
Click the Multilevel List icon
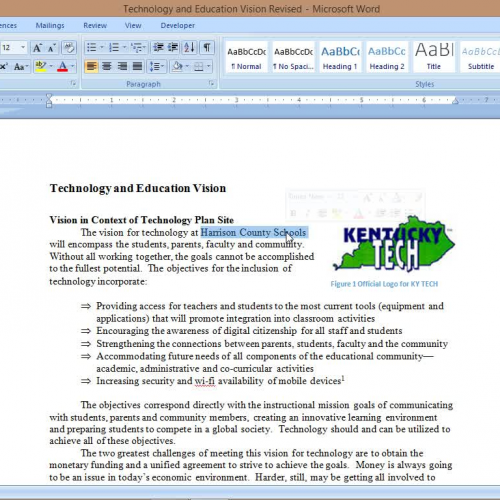point(137,48)
